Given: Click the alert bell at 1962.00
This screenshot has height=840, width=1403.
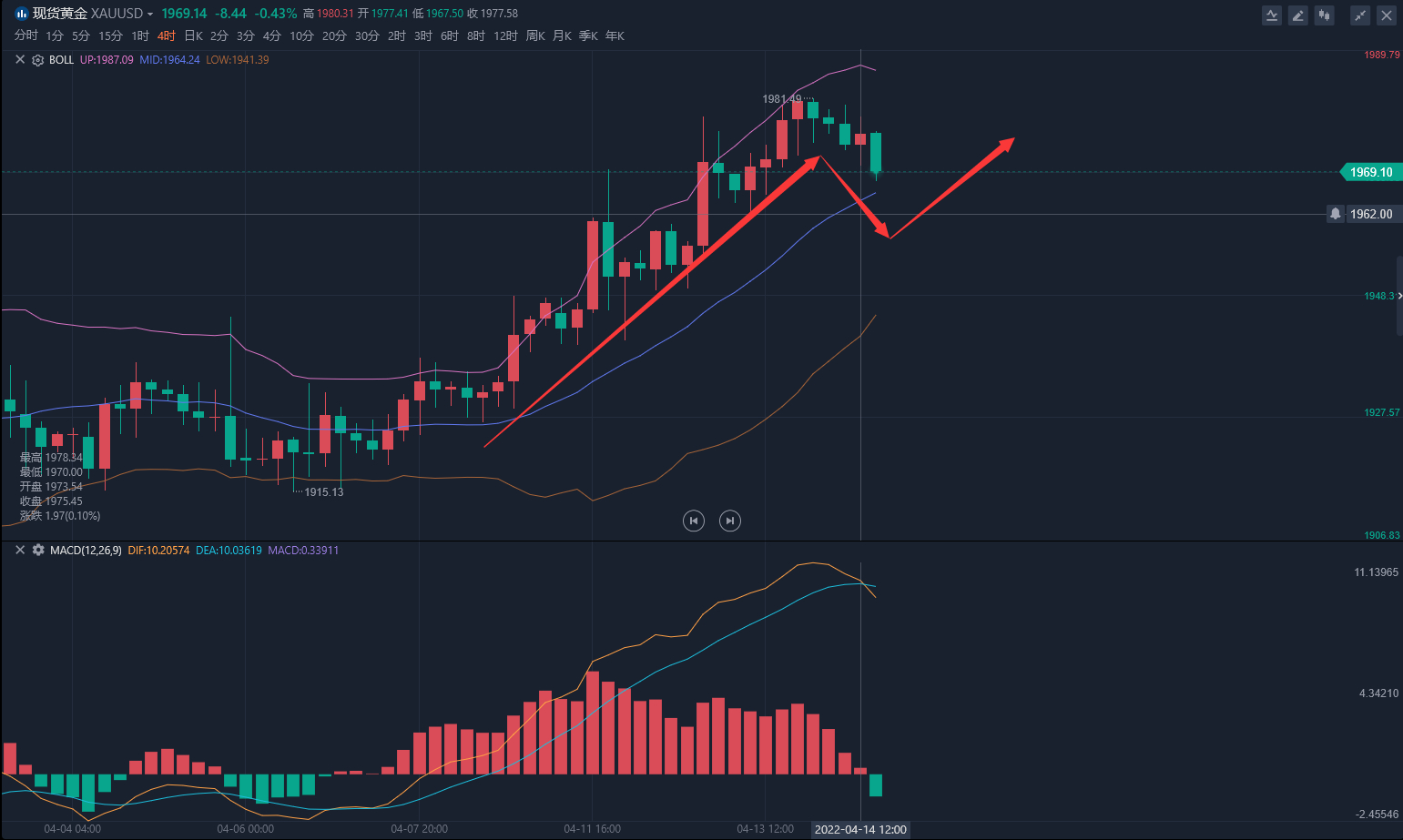Looking at the screenshot, I should (x=1335, y=214).
